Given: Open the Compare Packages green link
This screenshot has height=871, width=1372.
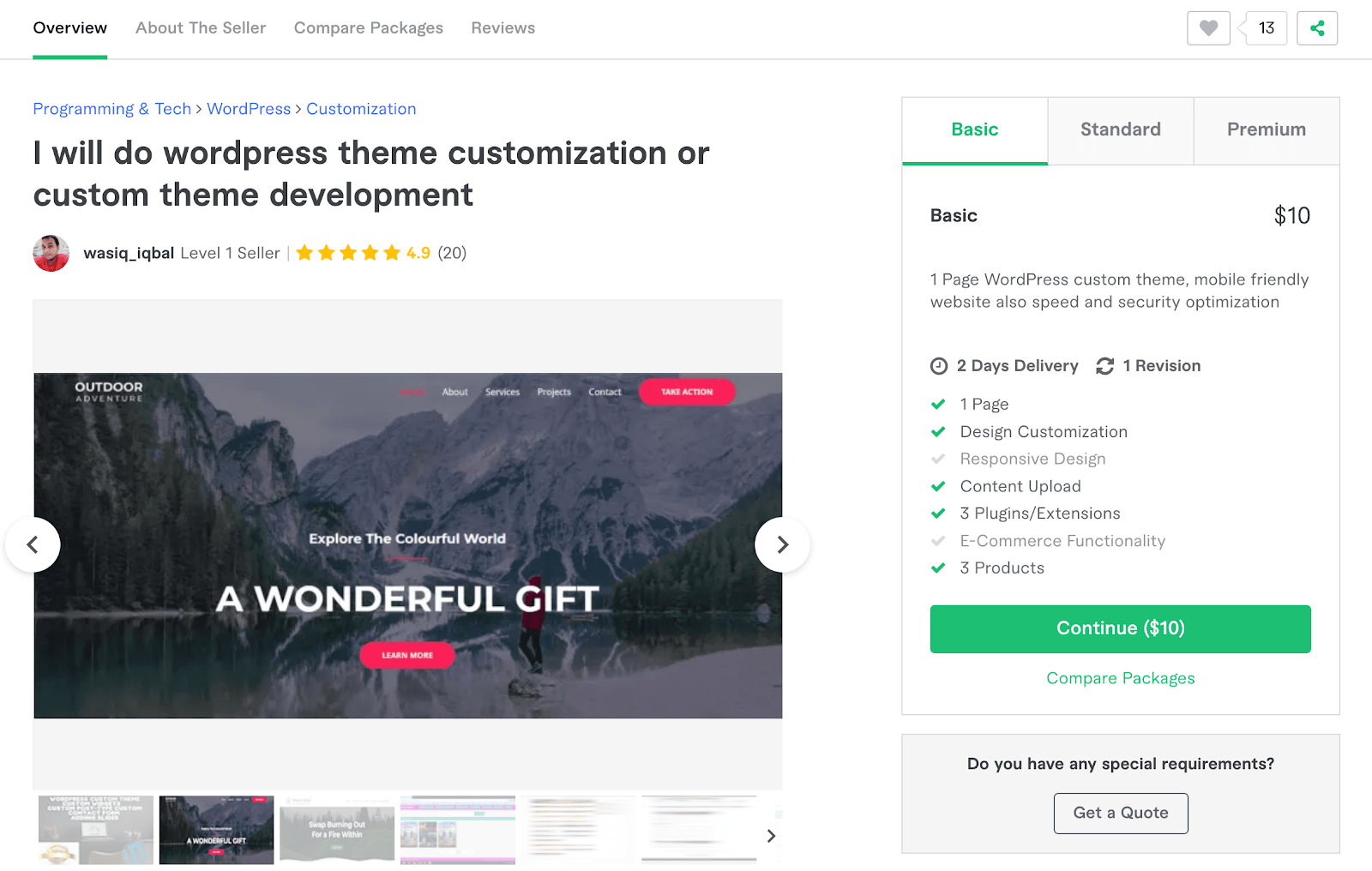Looking at the screenshot, I should pos(1121,678).
